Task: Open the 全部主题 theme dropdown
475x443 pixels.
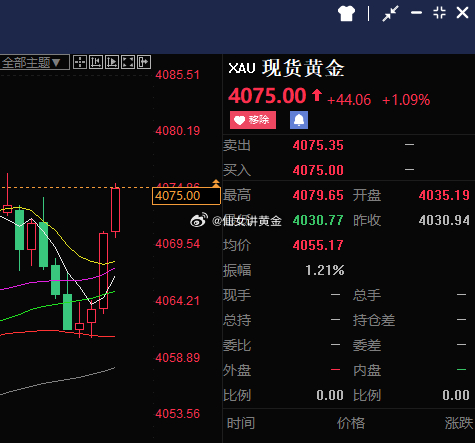Action: click(34, 62)
